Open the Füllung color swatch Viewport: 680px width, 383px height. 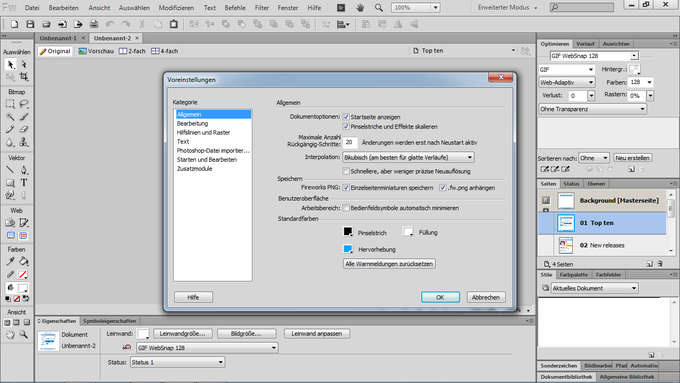point(407,232)
